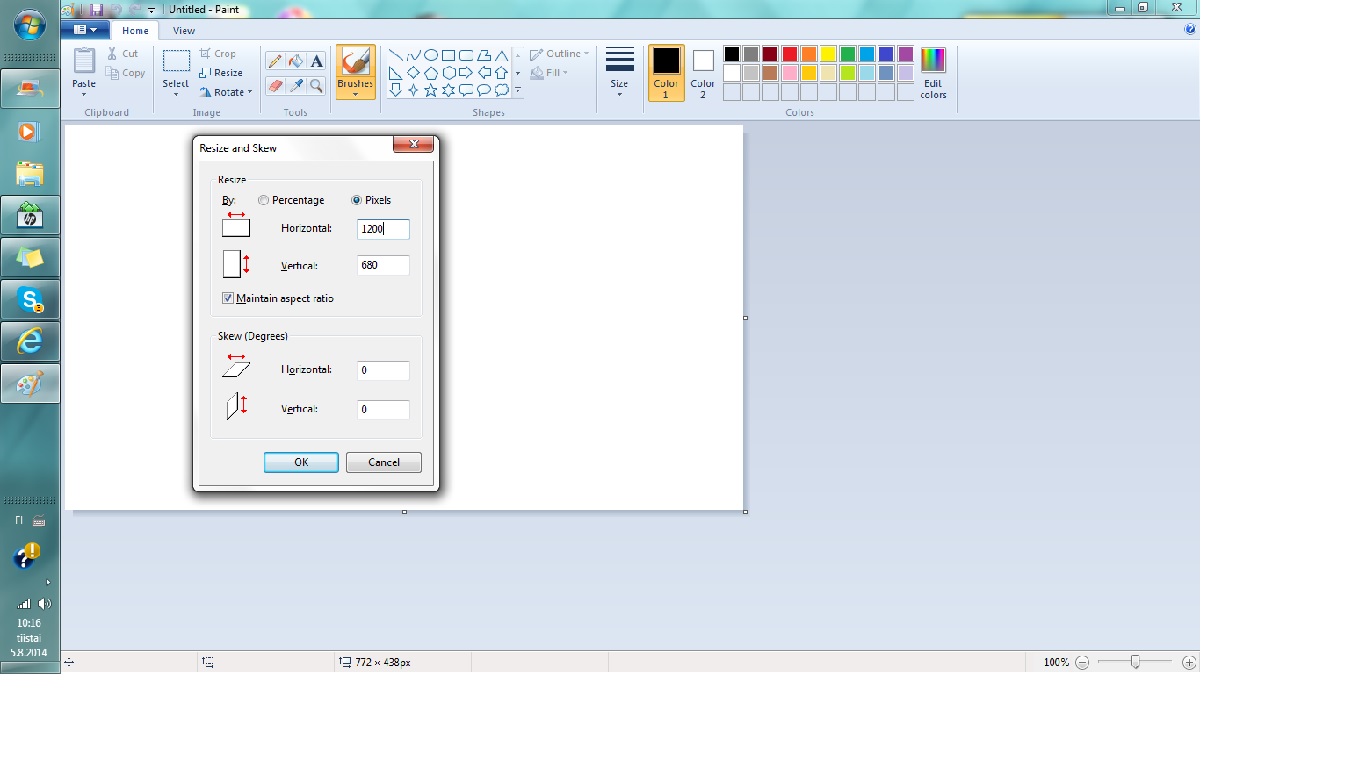Screen dimensions: 1366x768
Task: Switch to the View ribbon tab
Action: click(184, 31)
